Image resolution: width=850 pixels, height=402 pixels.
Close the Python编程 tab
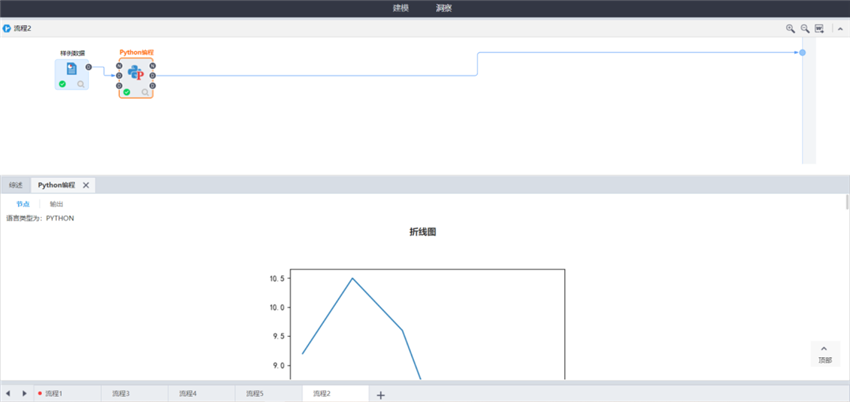tap(86, 185)
